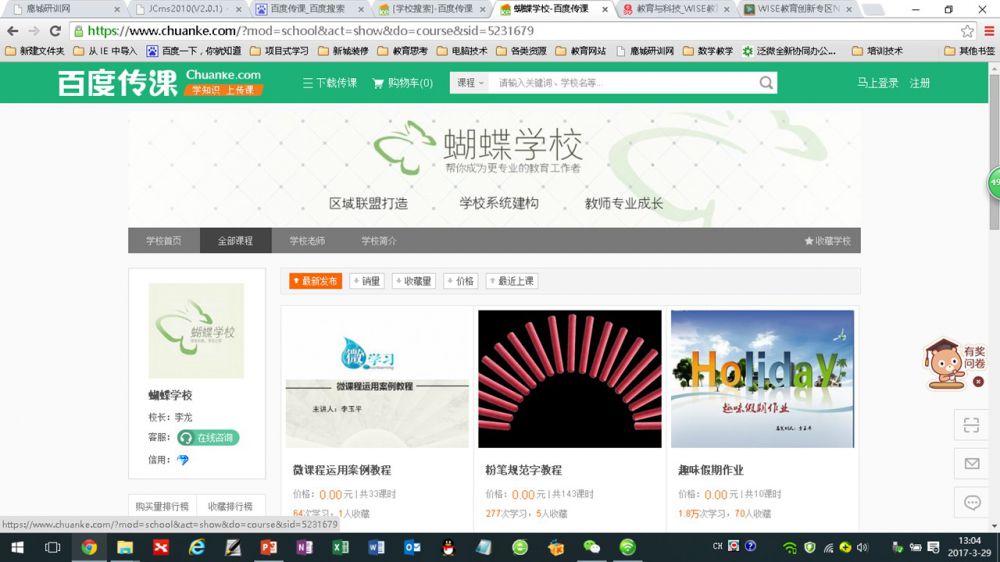1000x562 pixels.
Task: Click the 购物车 shopping cart icon
Action: [379, 83]
